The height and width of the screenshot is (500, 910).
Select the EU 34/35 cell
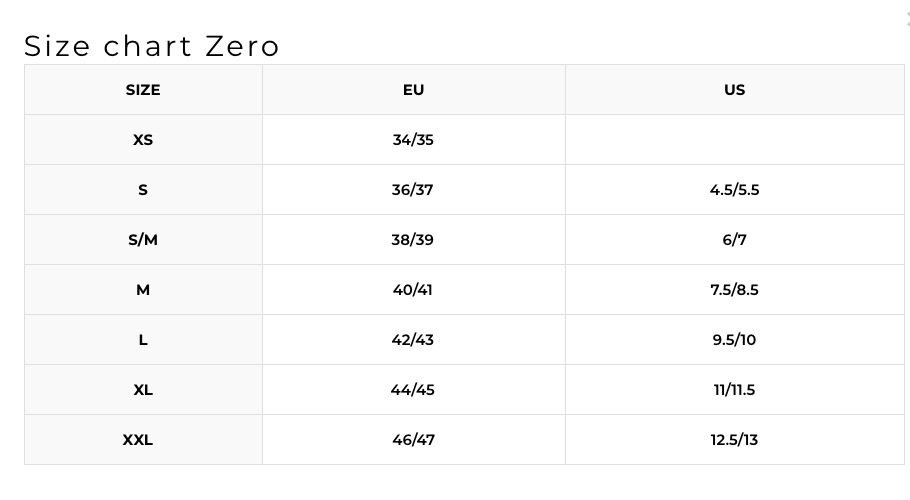tap(413, 140)
